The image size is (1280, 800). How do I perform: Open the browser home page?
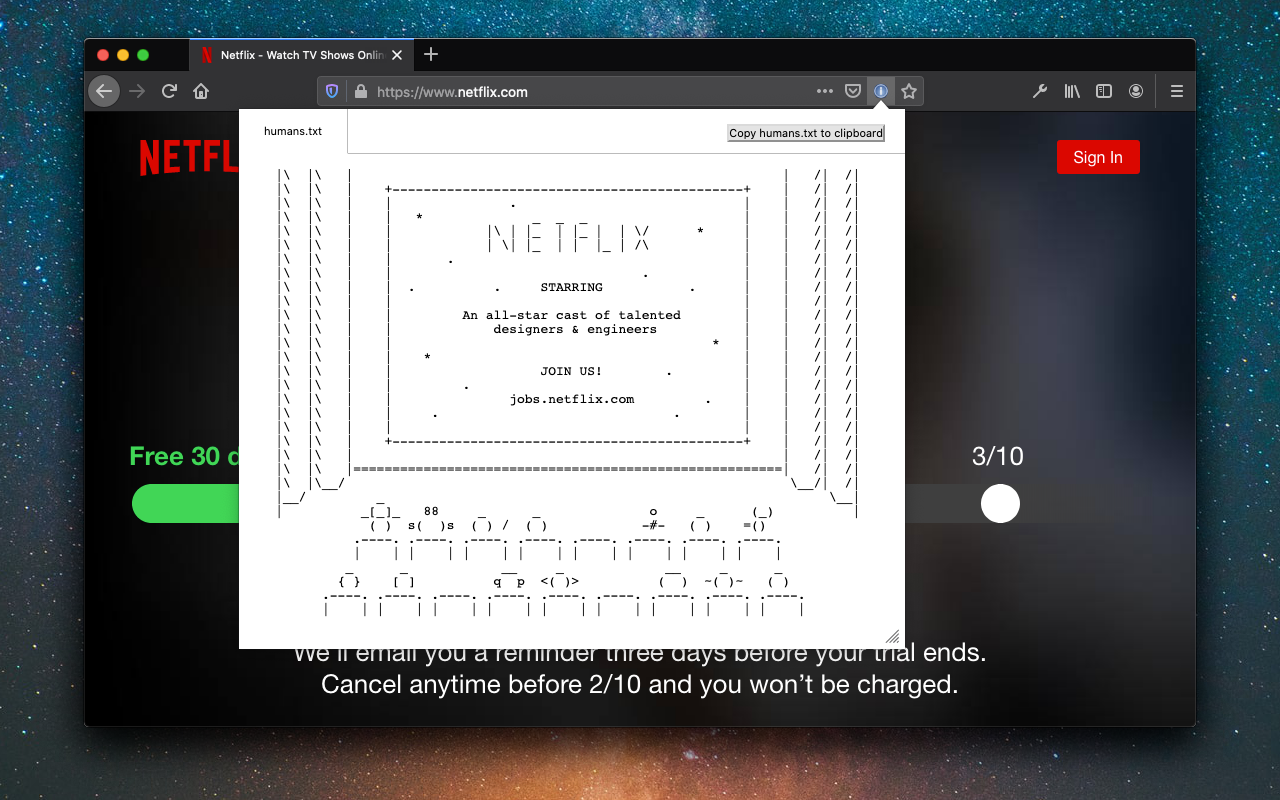point(201,91)
